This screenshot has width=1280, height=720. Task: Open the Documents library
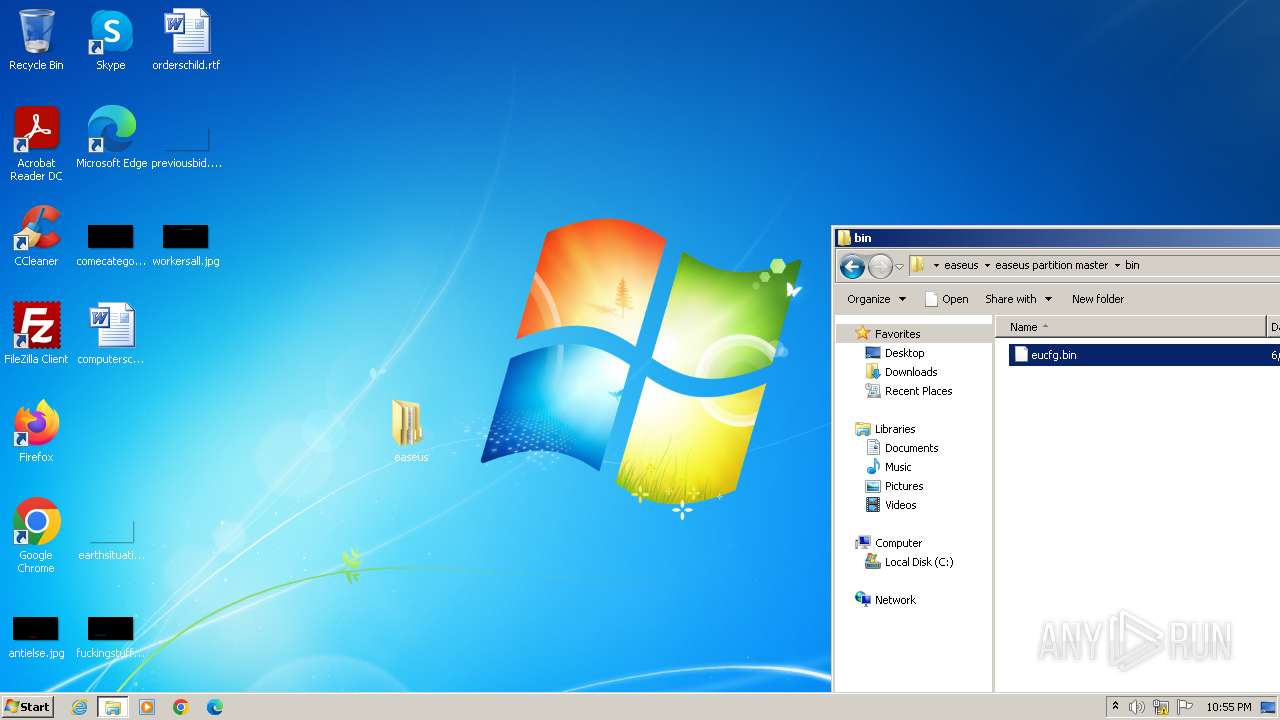pos(911,448)
